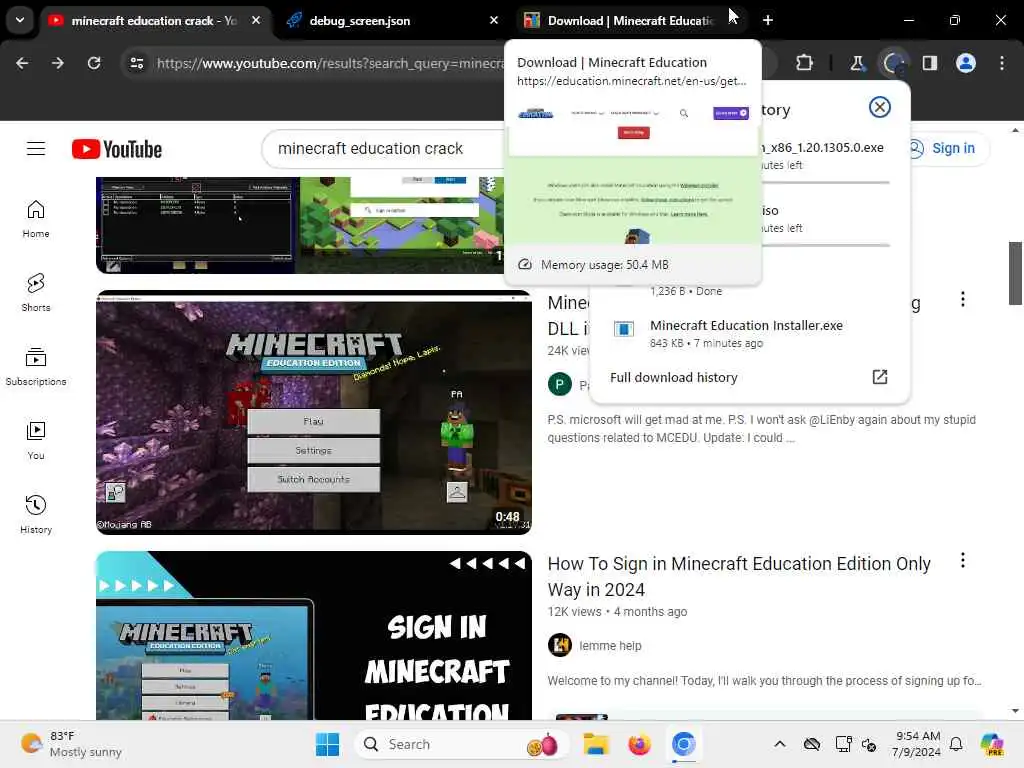Click the downloads progress icon in toolbar
This screenshot has width=1024, height=768.
point(893,63)
